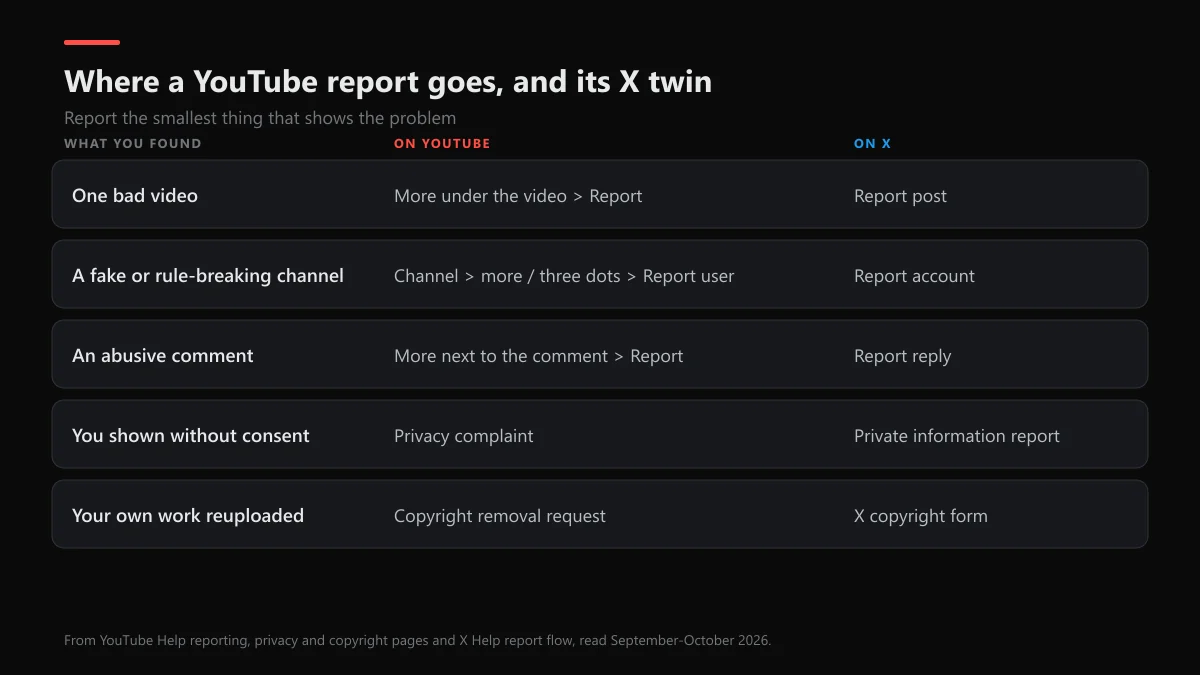This screenshot has height=675, width=1200.
Task: Select 'Your own work reuploaded' cell
Action: (188, 516)
